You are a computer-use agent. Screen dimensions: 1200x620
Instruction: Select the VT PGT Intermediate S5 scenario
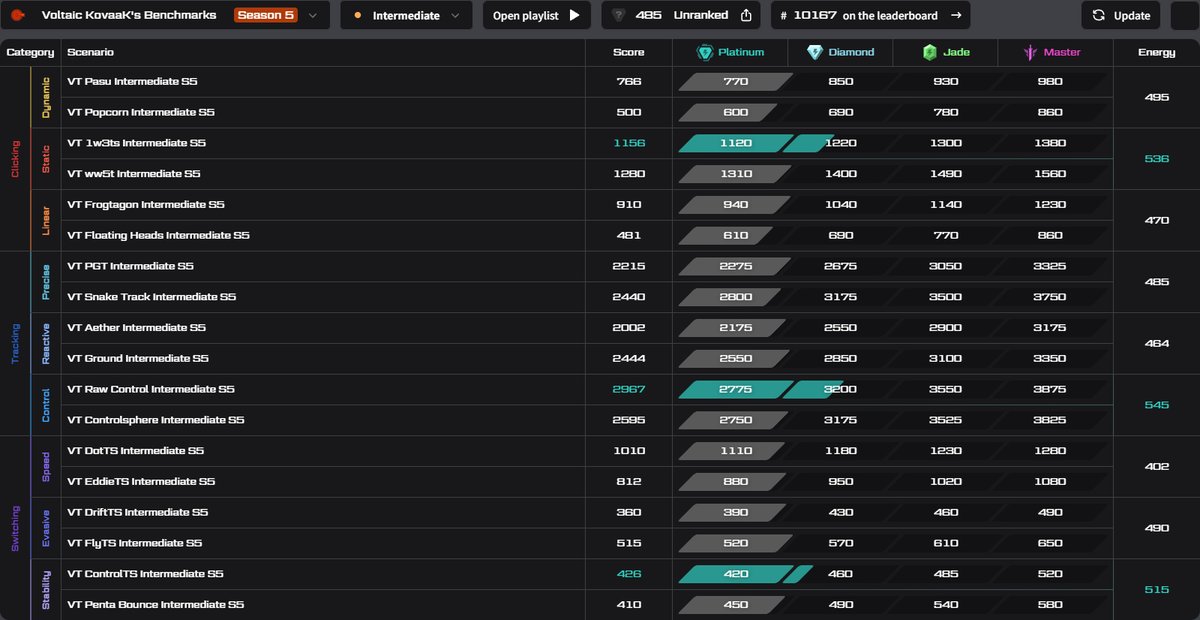(130, 266)
